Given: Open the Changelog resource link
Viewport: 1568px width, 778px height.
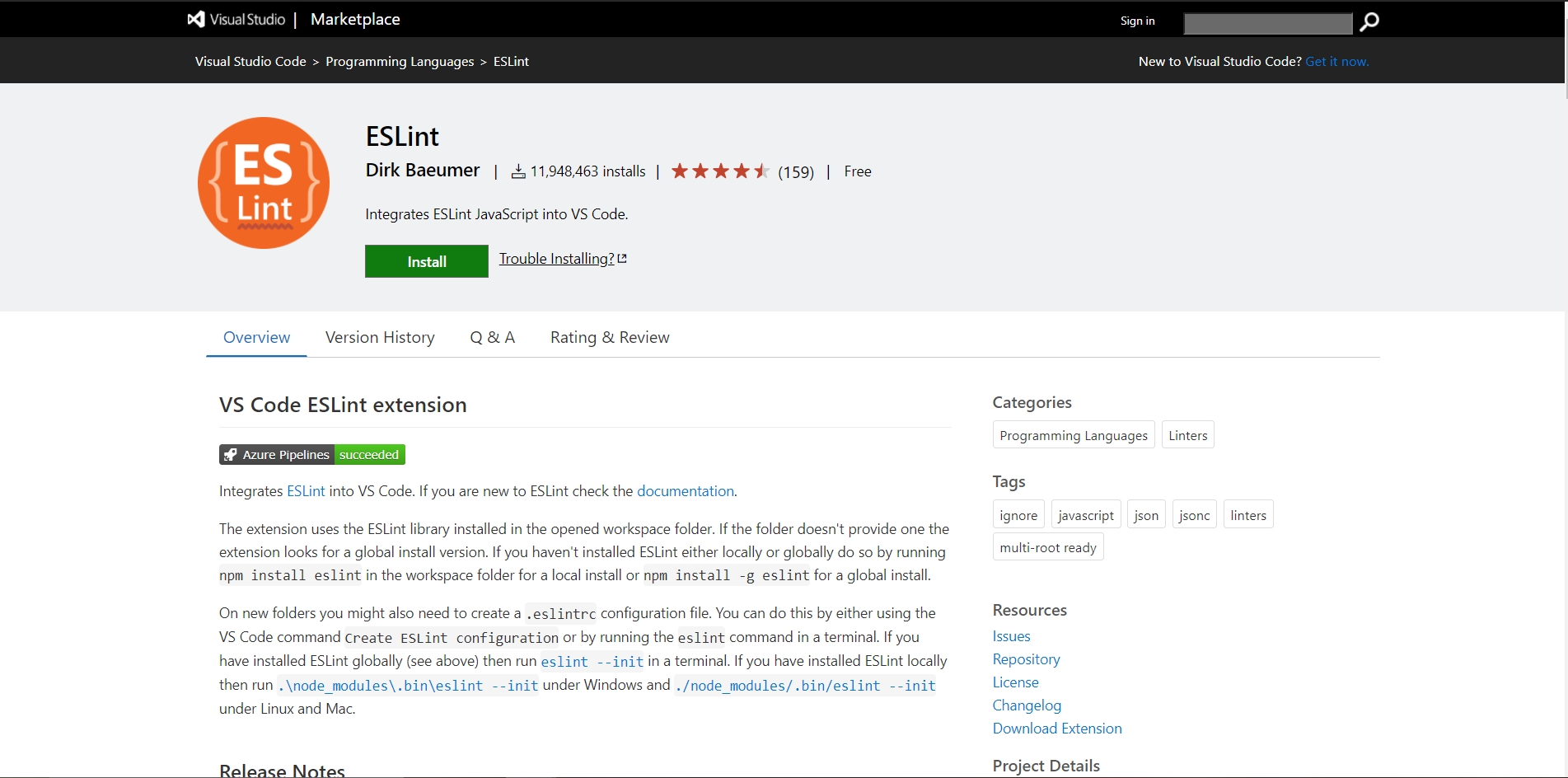Looking at the screenshot, I should pyautogui.click(x=1027, y=705).
